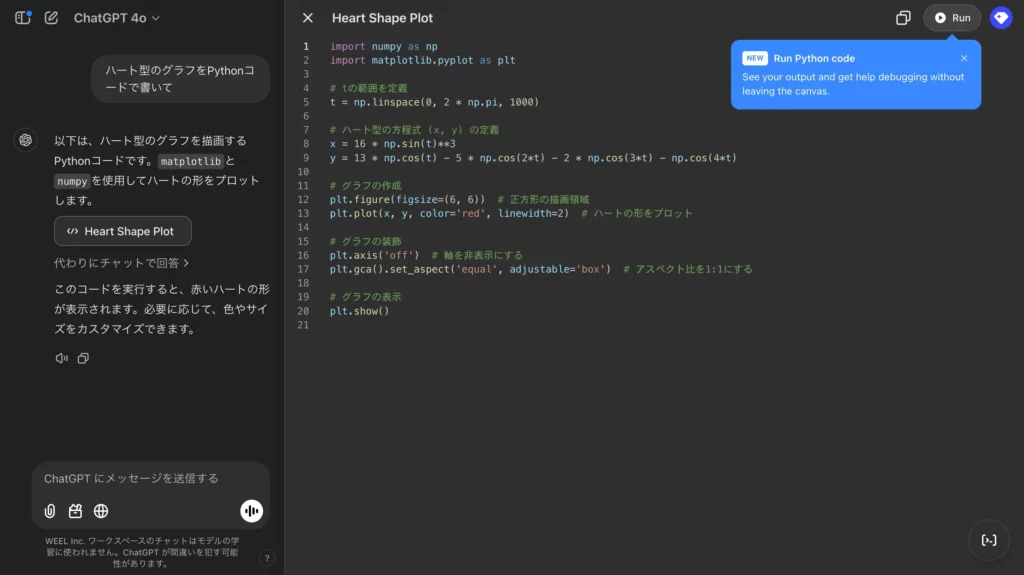The height and width of the screenshot is (575, 1024).
Task: Open the ChatGPT 4o model dropdown
Action: 116,18
